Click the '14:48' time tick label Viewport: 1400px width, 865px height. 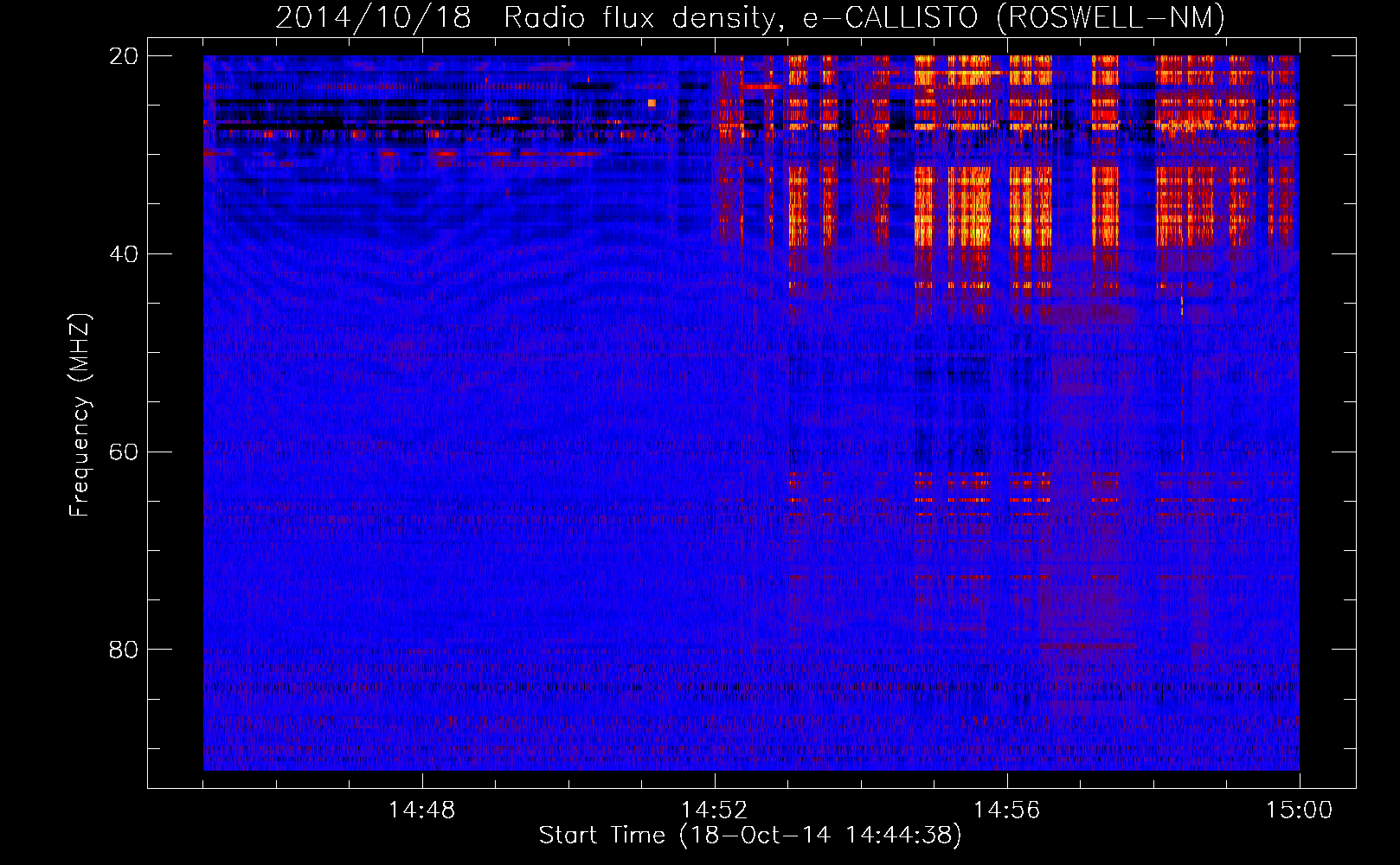point(421,811)
